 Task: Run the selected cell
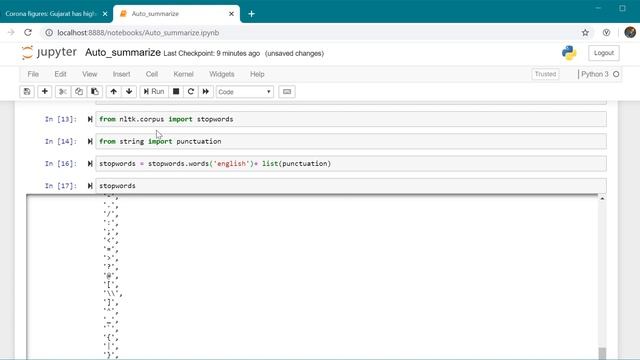(x=154, y=91)
